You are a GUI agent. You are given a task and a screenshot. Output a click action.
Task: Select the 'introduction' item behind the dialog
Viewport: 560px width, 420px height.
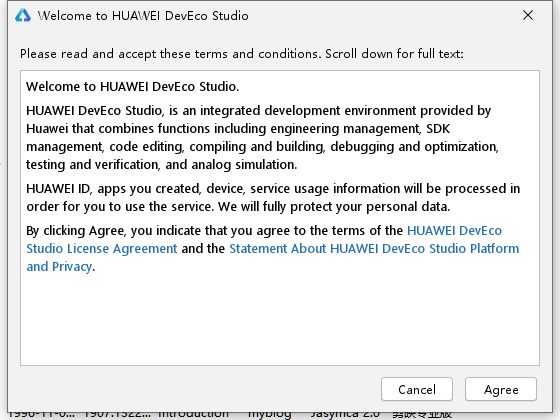[193, 415]
